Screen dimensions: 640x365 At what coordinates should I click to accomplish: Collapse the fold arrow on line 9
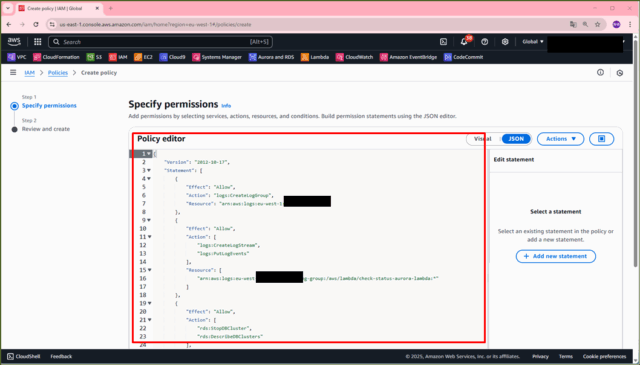149,220
